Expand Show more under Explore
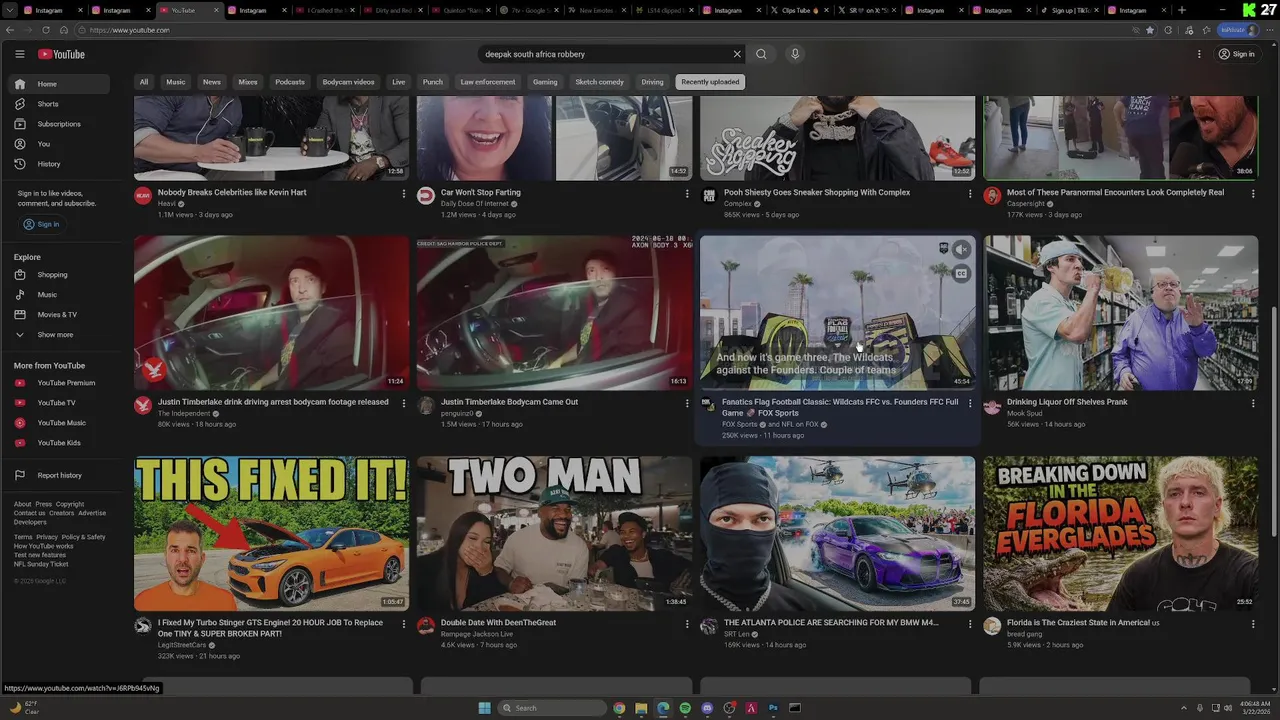The image size is (1280, 720). click(60, 335)
